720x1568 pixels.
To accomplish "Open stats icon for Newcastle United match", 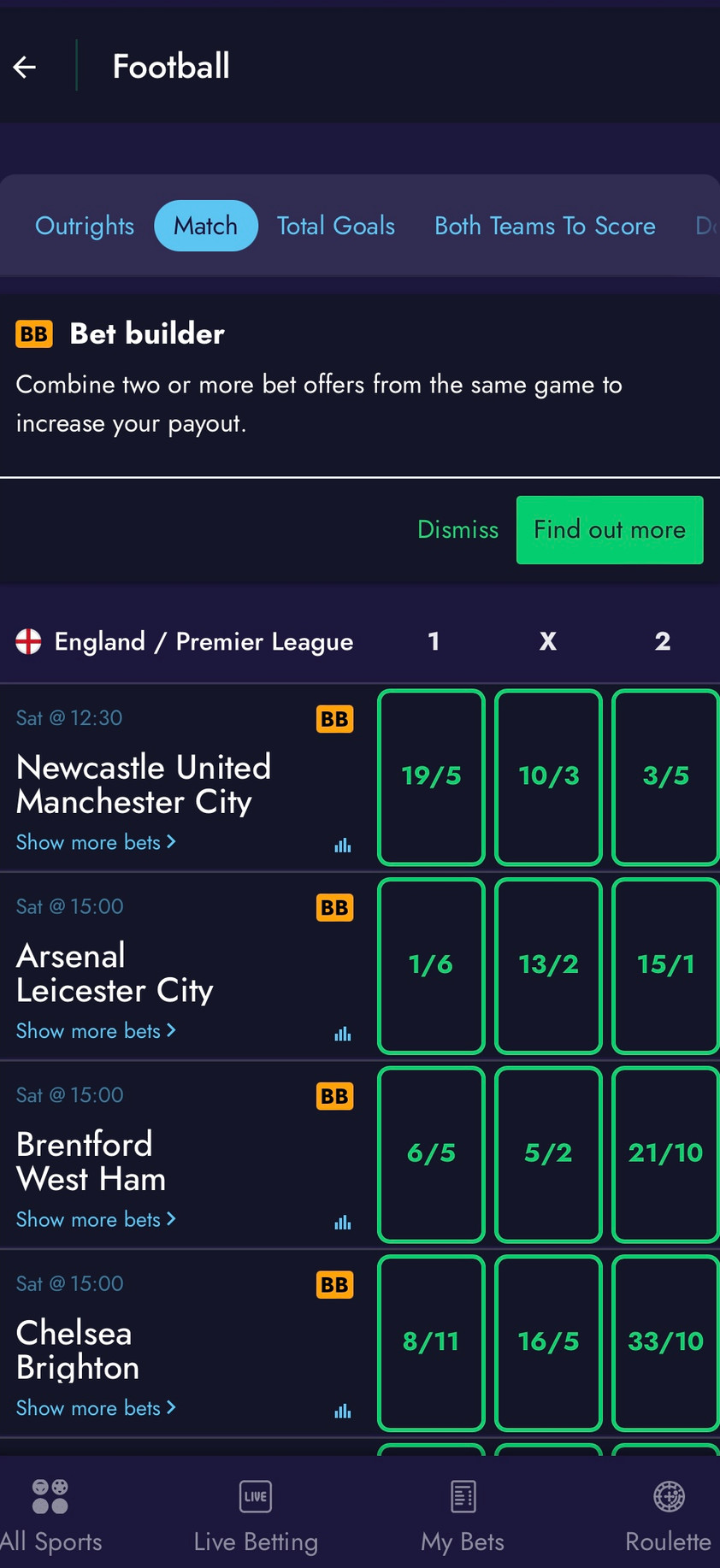I will point(343,846).
